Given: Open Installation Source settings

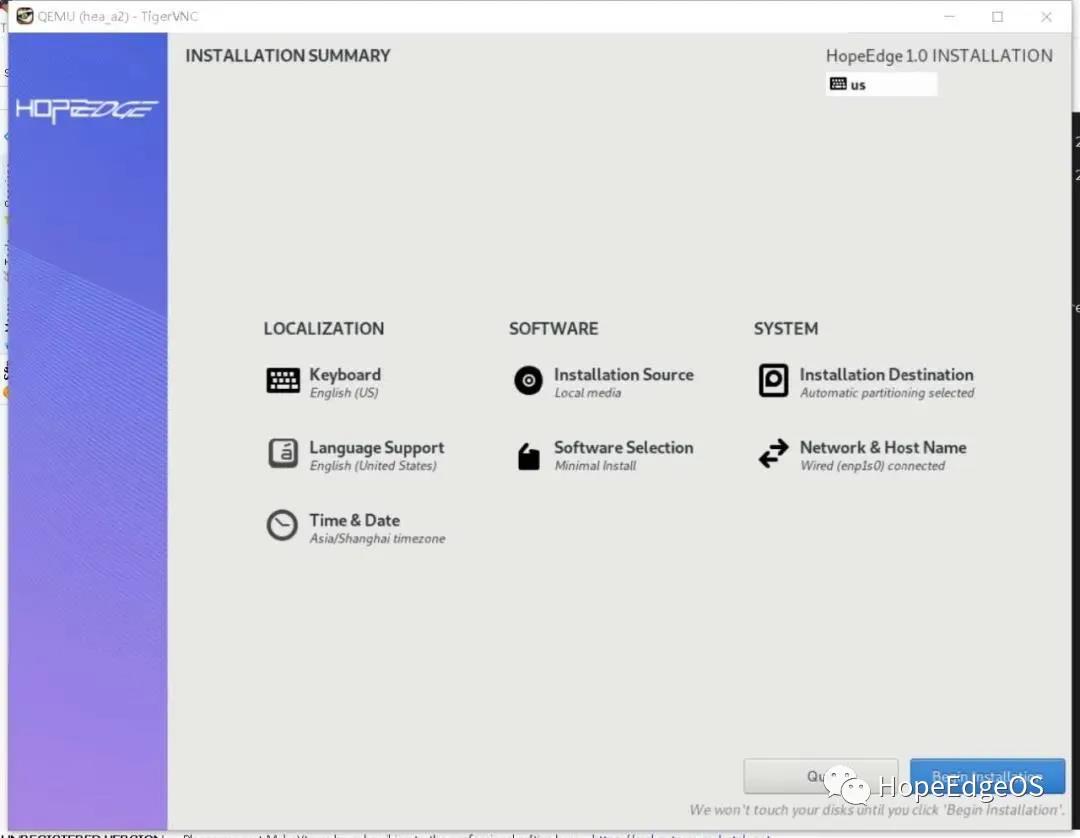Looking at the screenshot, I should coord(624,375).
